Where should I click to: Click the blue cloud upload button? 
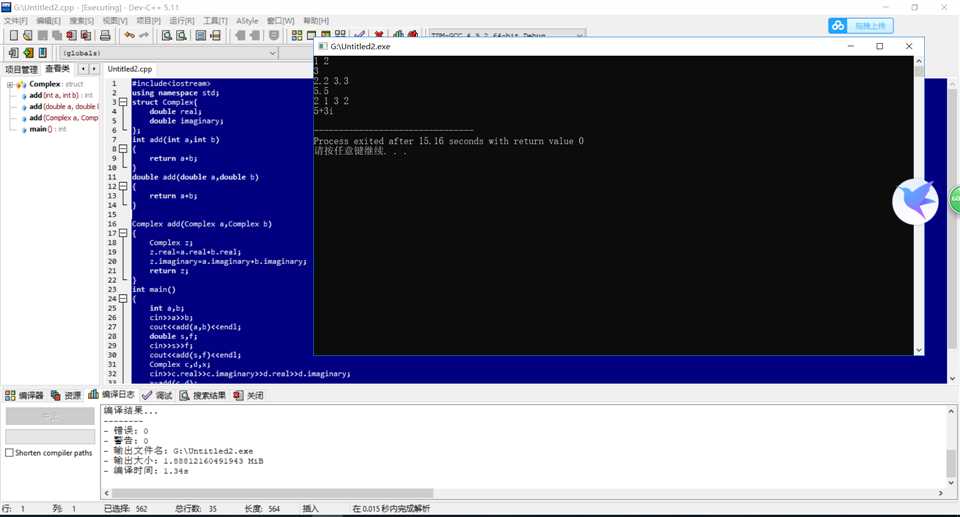861,26
